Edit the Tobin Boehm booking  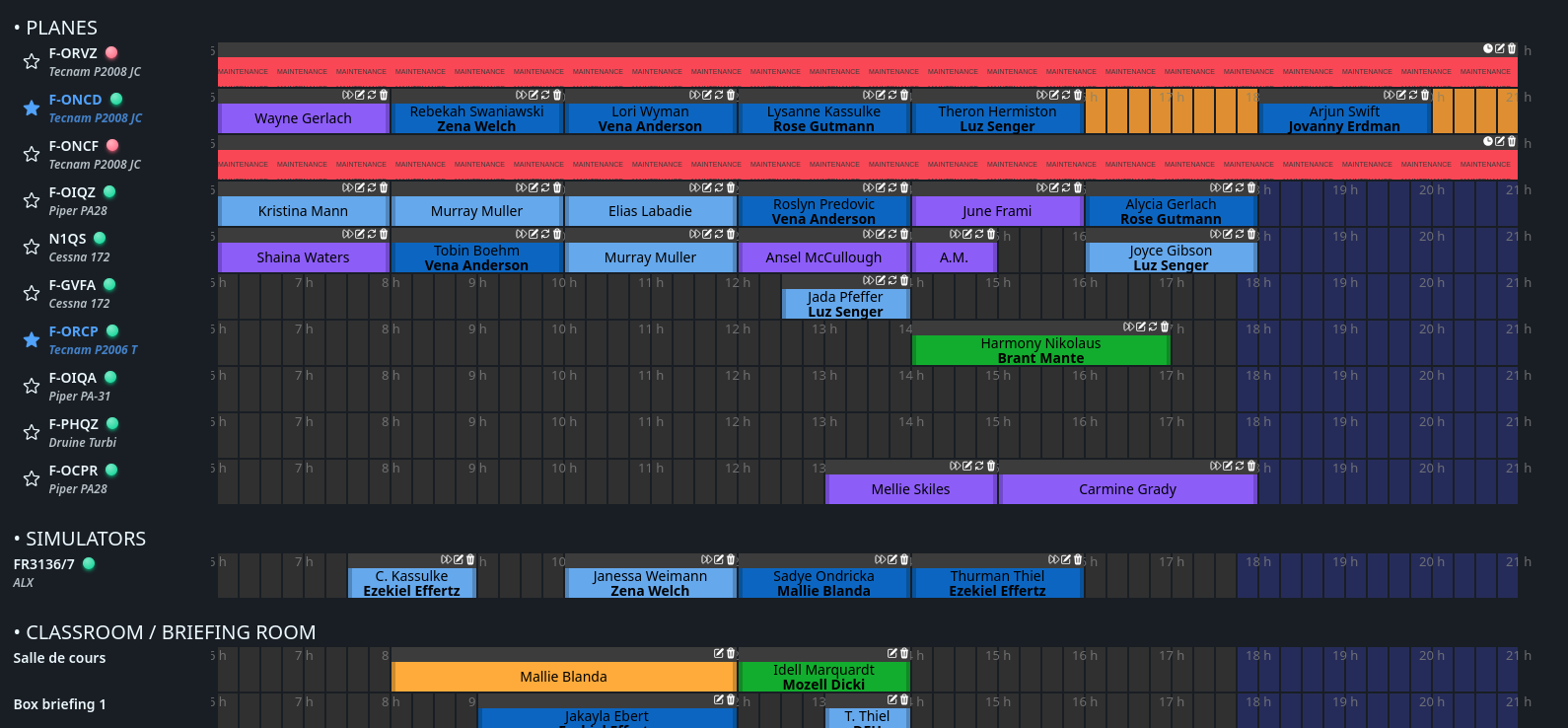click(533, 234)
